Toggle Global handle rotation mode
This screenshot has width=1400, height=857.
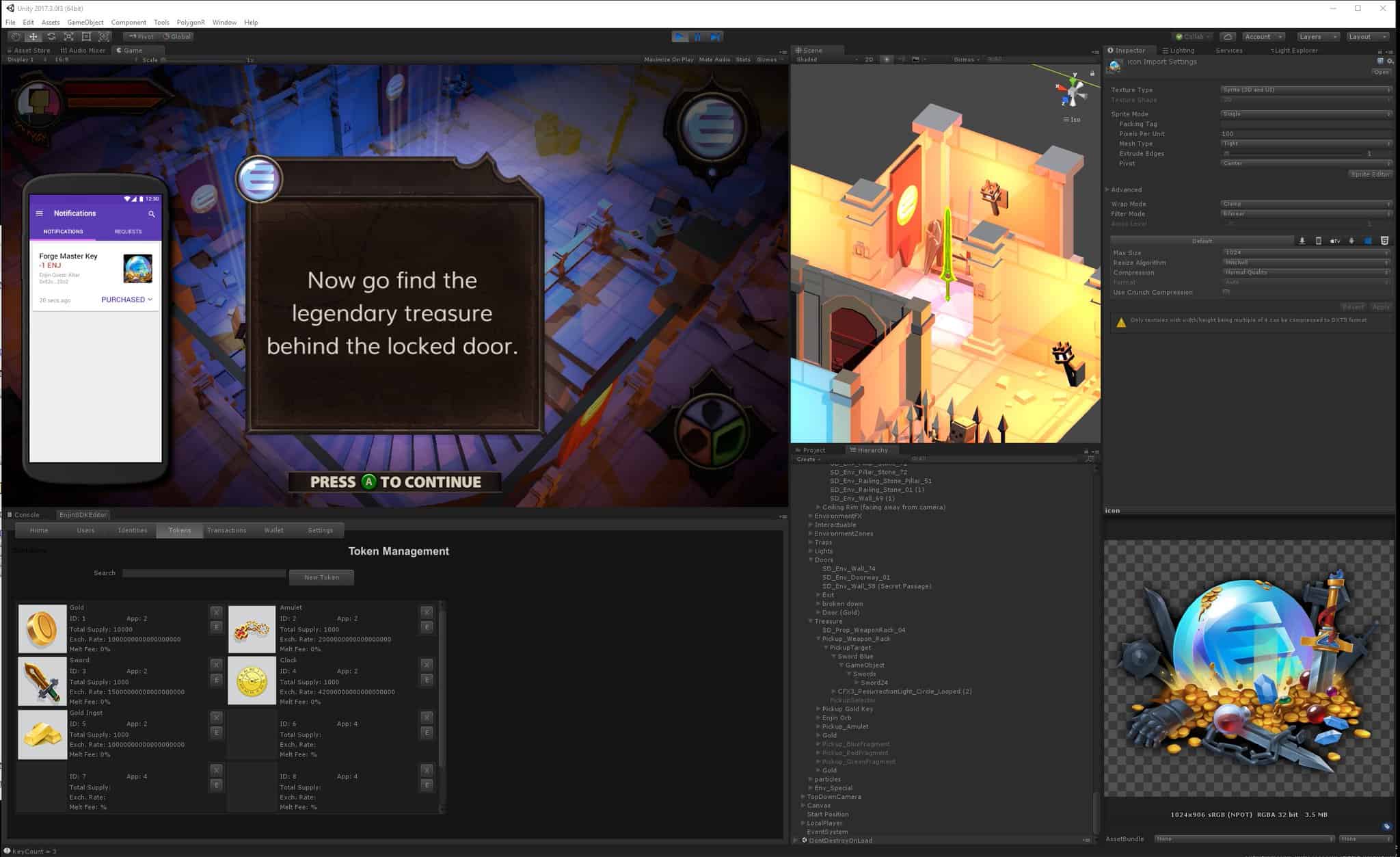[x=177, y=37]
